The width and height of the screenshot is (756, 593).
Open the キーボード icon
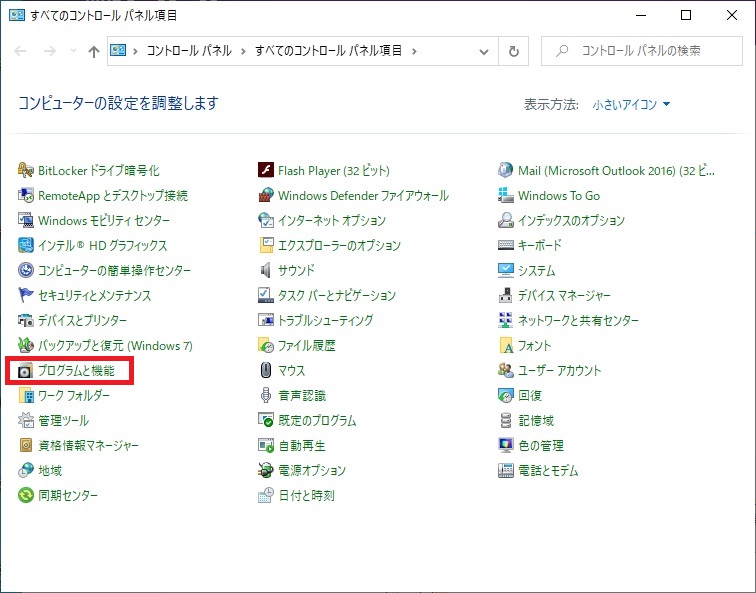tap(505, 245)
